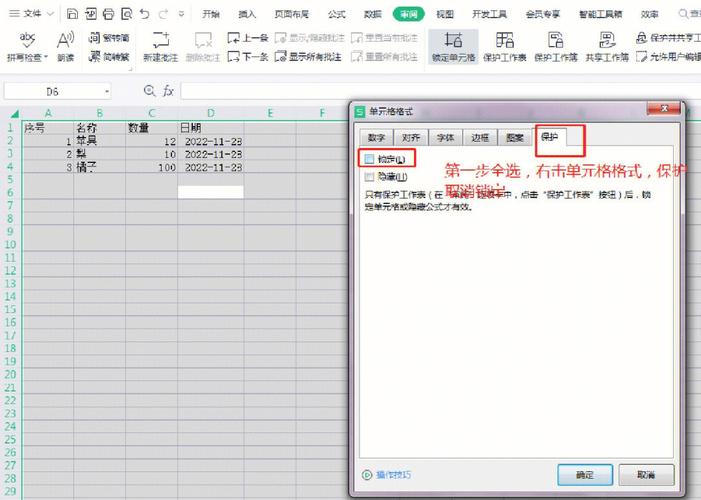Redo the last action
Image resolution: width=701 pixels, height=500 pixels.
click(x=163, y=14)
